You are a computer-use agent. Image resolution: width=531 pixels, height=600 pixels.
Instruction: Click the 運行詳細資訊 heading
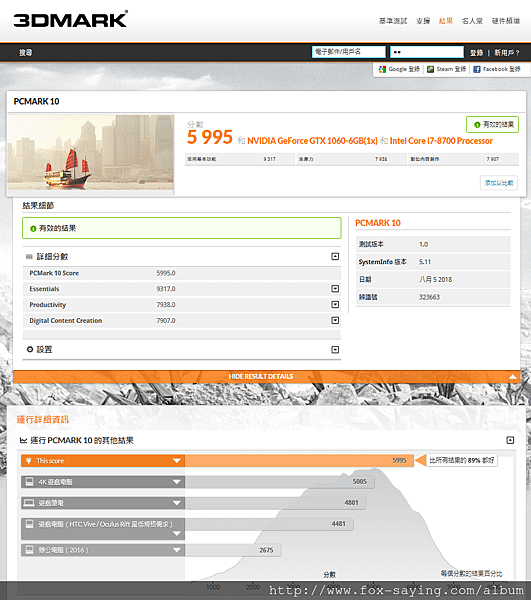[x=43, y=420]
